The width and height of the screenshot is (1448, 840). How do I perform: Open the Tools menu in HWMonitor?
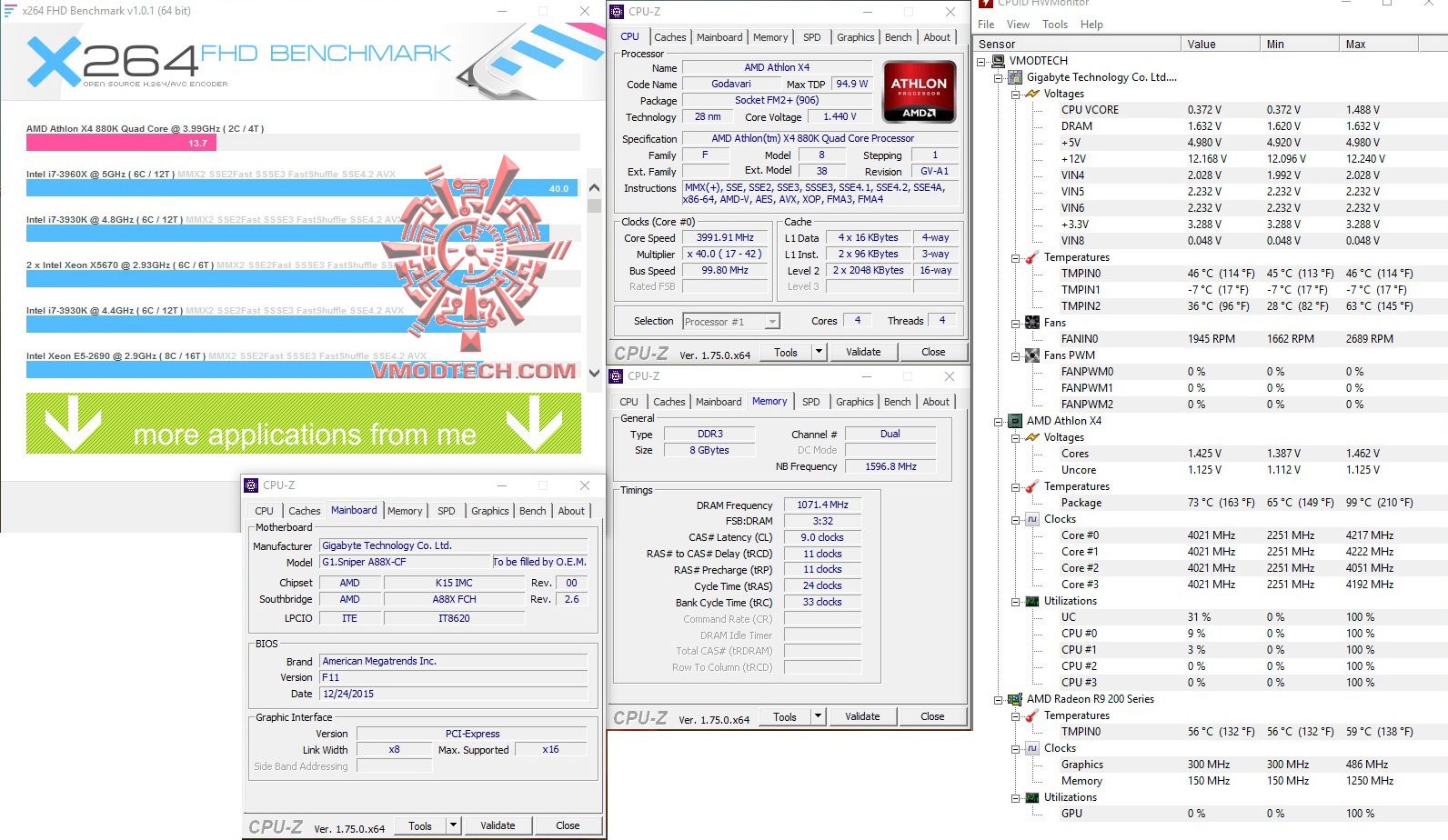[x=1055, y=25]
